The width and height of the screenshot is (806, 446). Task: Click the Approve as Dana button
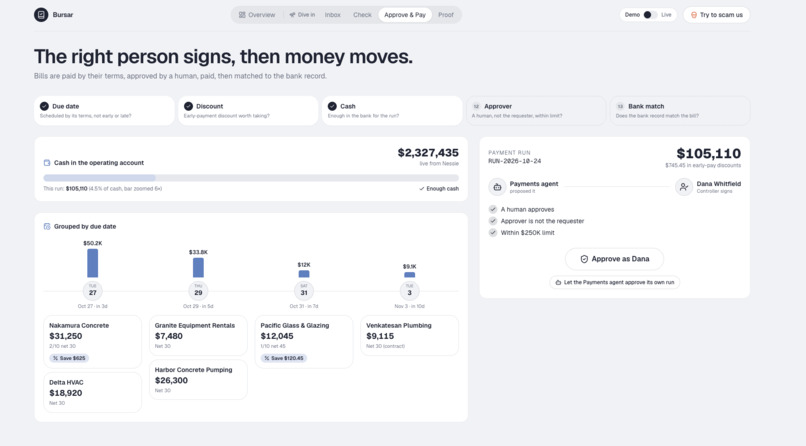[x=614, y=259]
